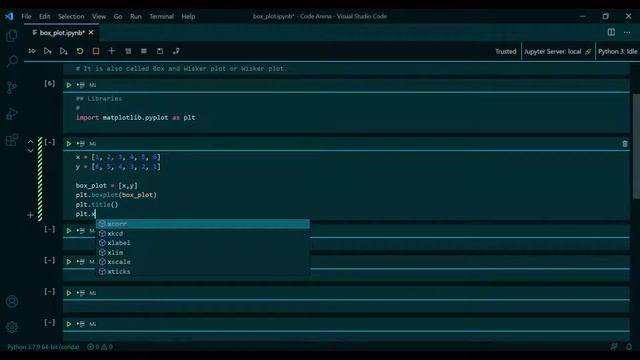Choose xcorr from the autocomplete list
The image size is (640, 360).
(202, 224)
